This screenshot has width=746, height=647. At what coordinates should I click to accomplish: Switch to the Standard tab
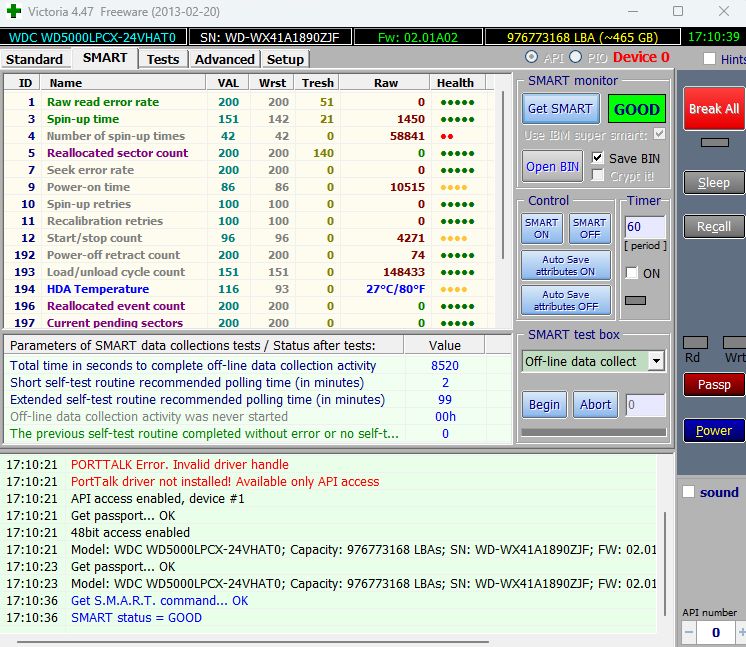pos(34,59)
